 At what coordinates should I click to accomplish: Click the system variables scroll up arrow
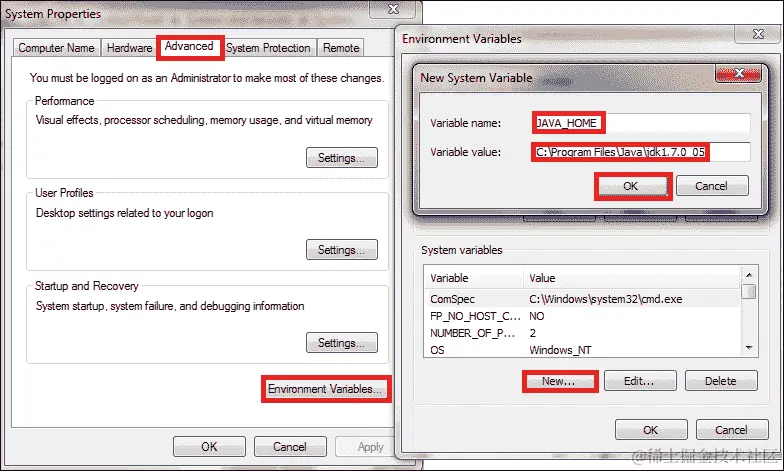749,275
